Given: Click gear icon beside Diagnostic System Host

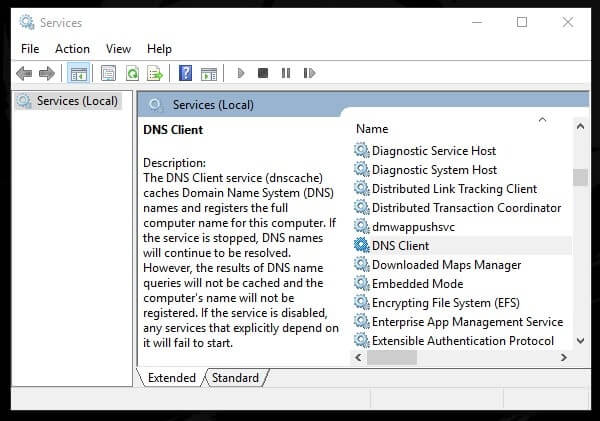Looking at the screenshot, I should (x=362, y=169).
